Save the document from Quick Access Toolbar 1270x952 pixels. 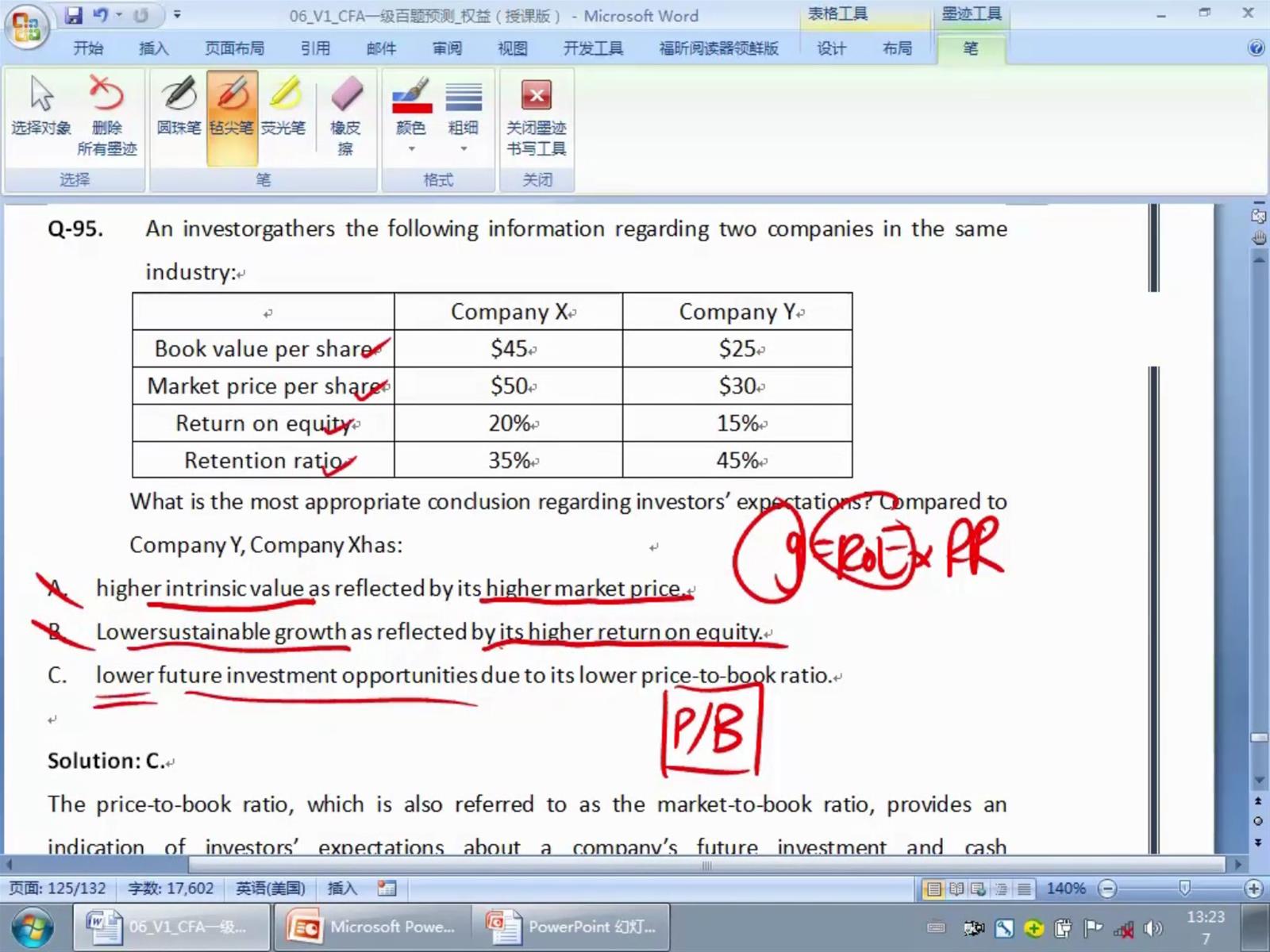tap(74, 15)
